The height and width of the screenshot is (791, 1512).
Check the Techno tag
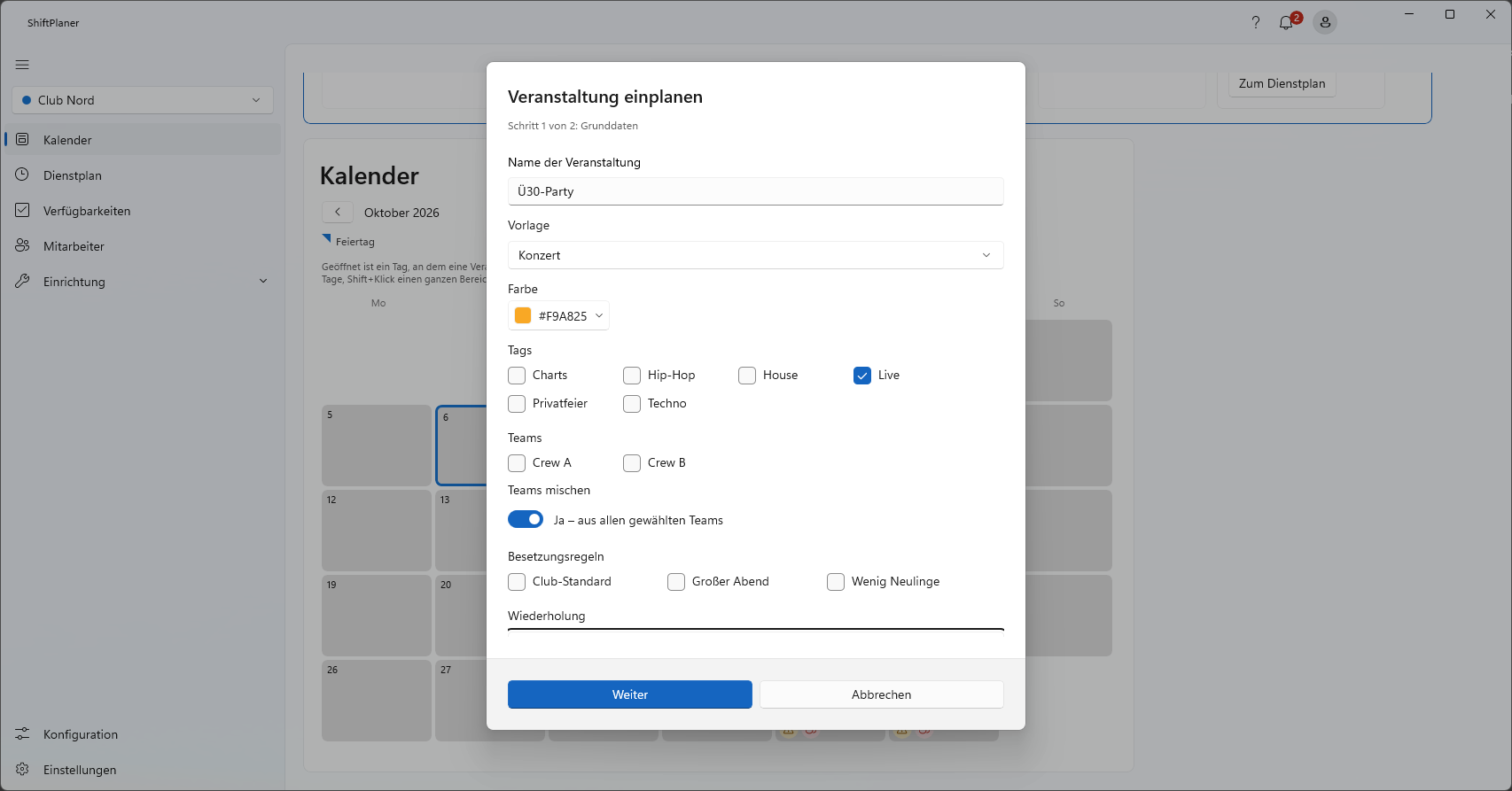[x=632, y=404]
